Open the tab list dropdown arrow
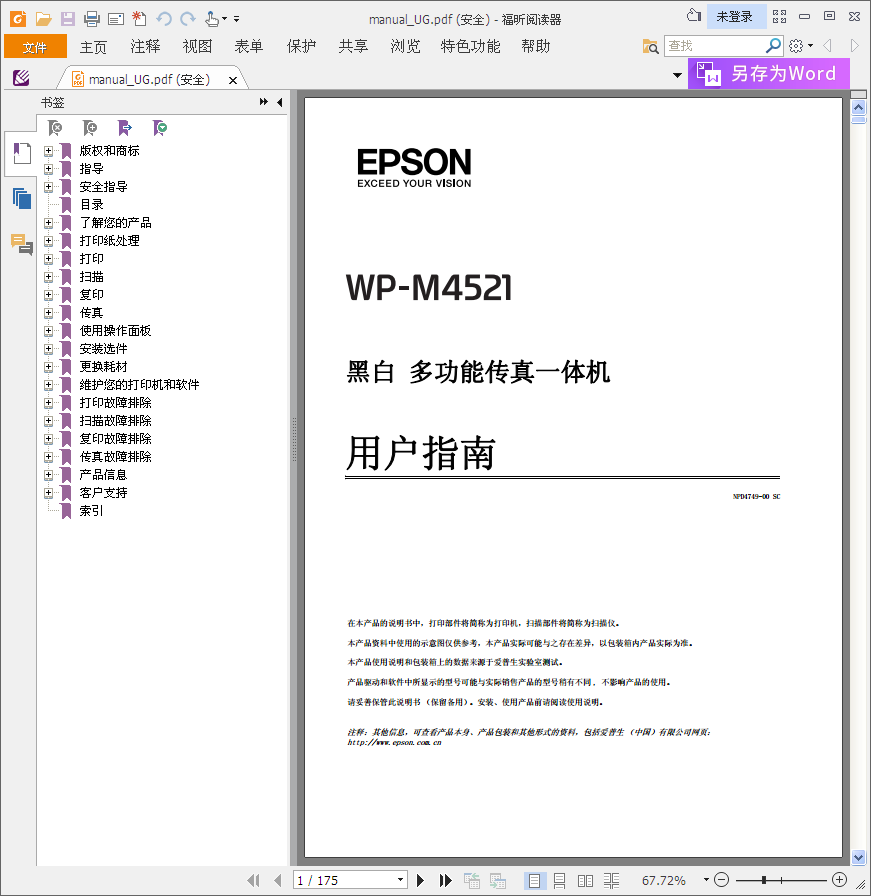This screenshot has width=871, height=896. point(677,75)
